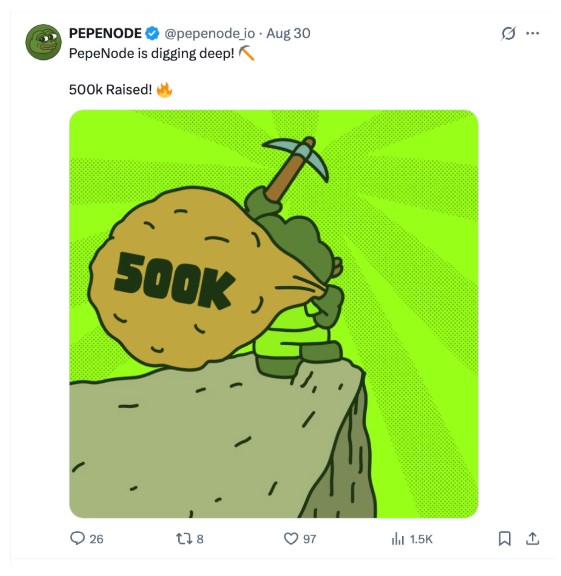Click the 8 reposts count
Viewport: 561px width, 576px height.
click(x=200, y=539)
